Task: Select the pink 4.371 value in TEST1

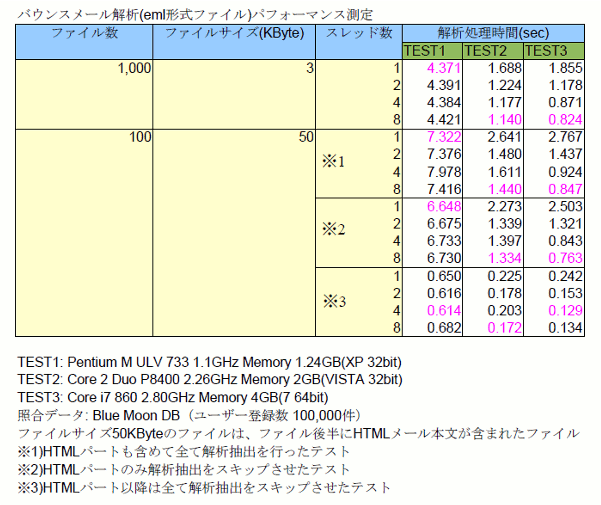Action: (x=442, y=68)
